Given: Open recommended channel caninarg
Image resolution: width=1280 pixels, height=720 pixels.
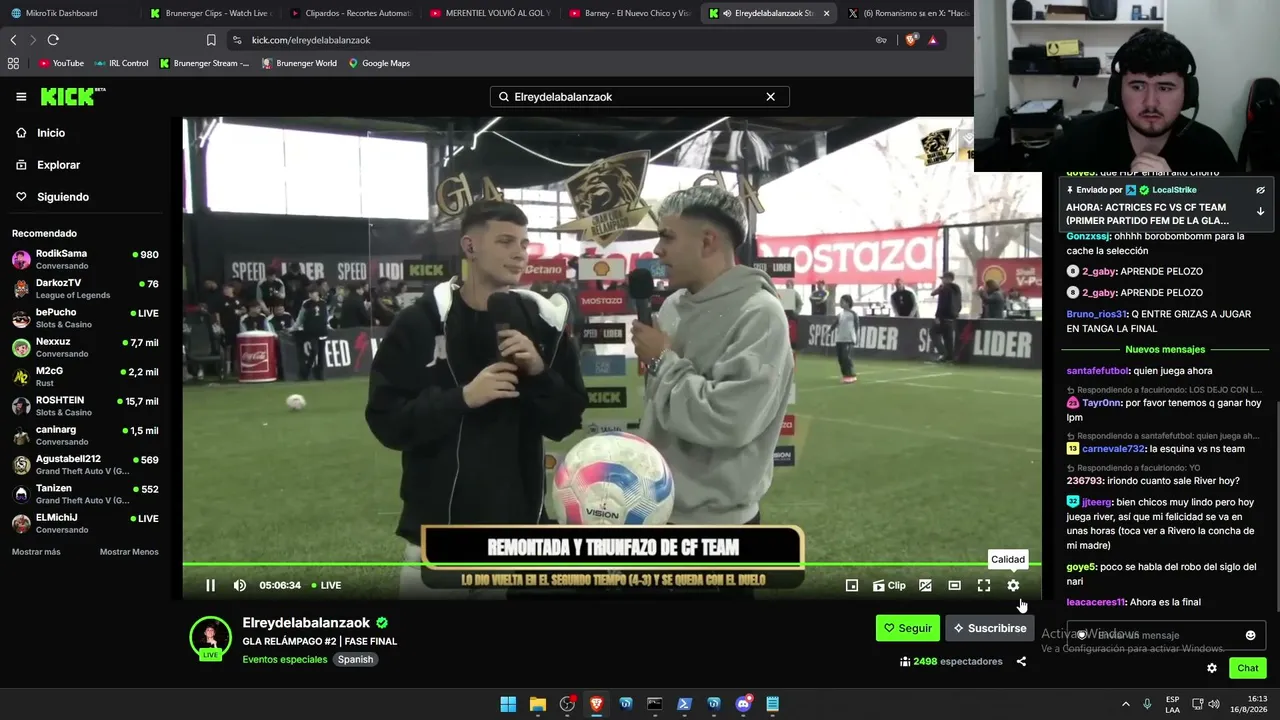Looking at the screenshot, I should (85, 435).
